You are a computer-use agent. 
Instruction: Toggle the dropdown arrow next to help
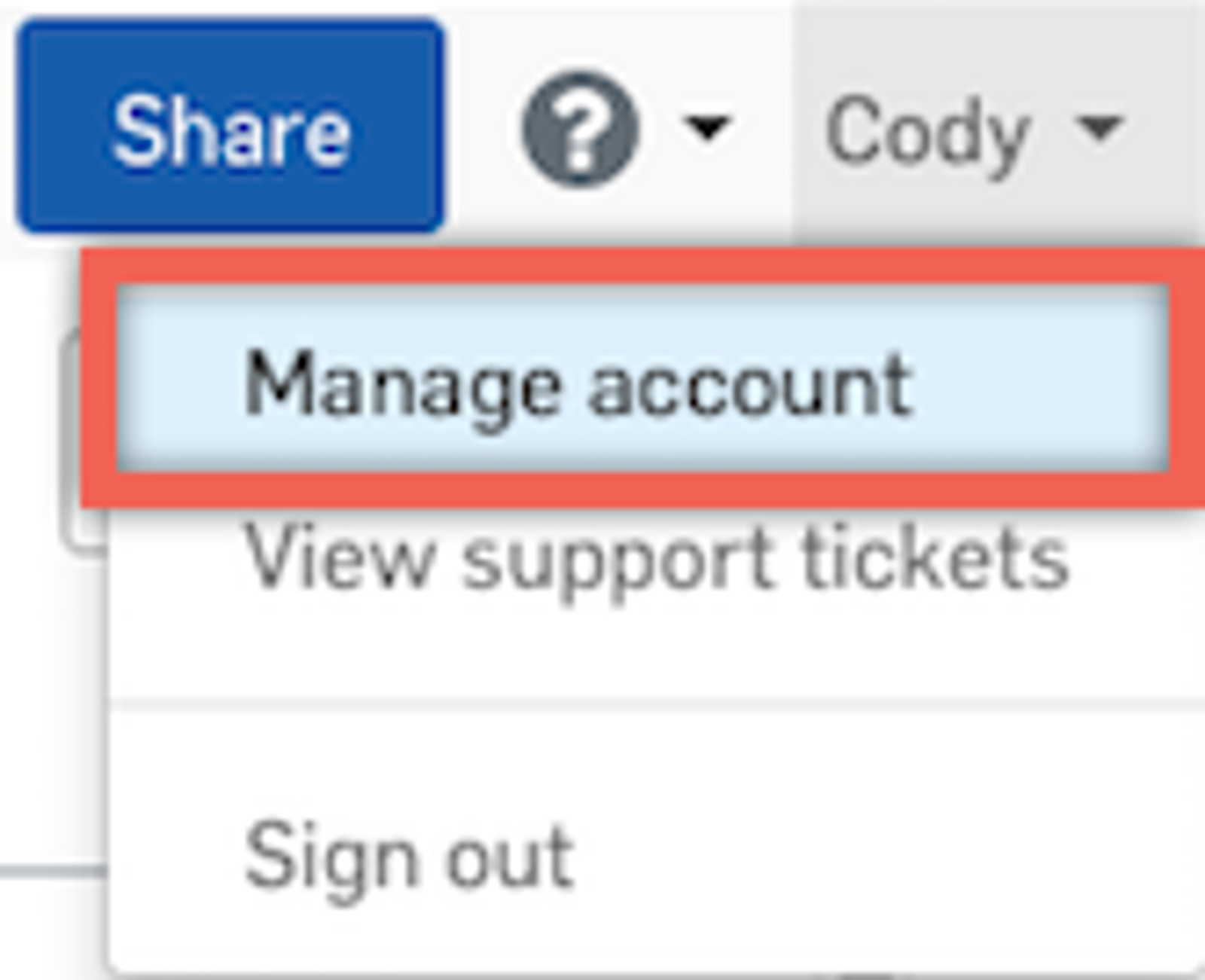(709, 127)
